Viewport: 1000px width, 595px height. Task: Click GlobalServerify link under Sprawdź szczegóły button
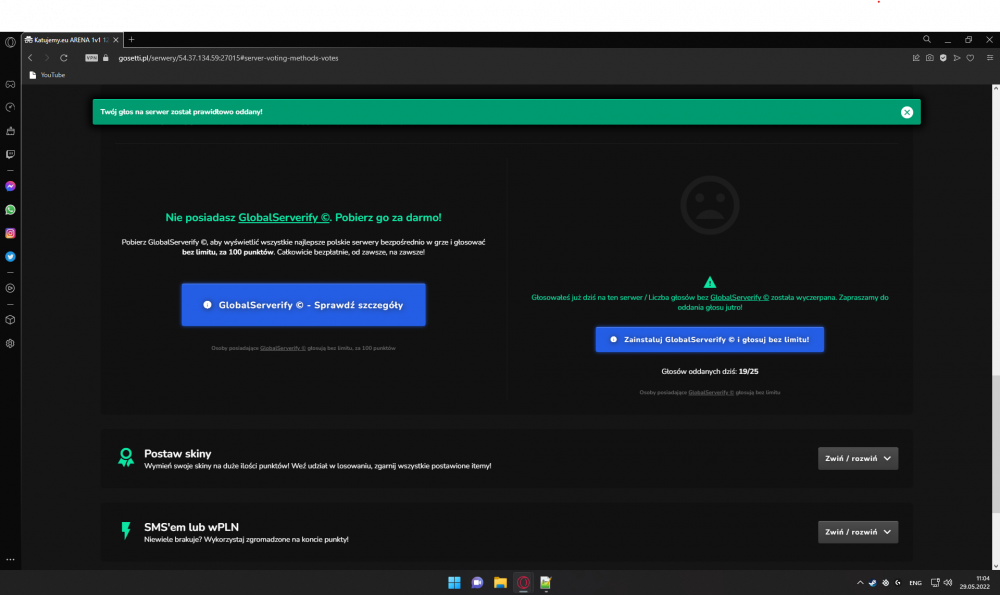283,348
